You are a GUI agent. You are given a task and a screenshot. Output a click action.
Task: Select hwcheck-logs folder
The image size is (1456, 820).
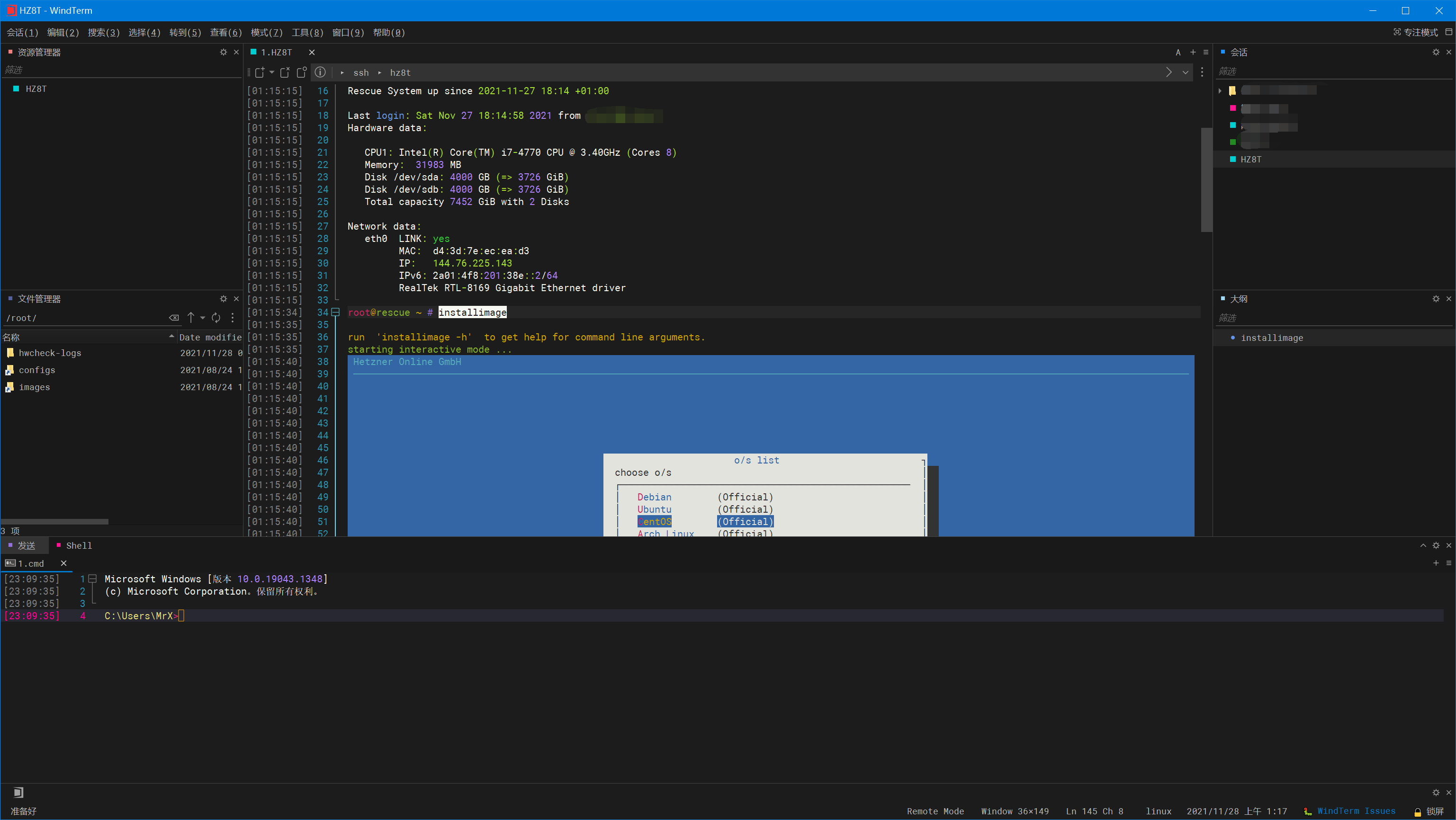click(50, 353)
